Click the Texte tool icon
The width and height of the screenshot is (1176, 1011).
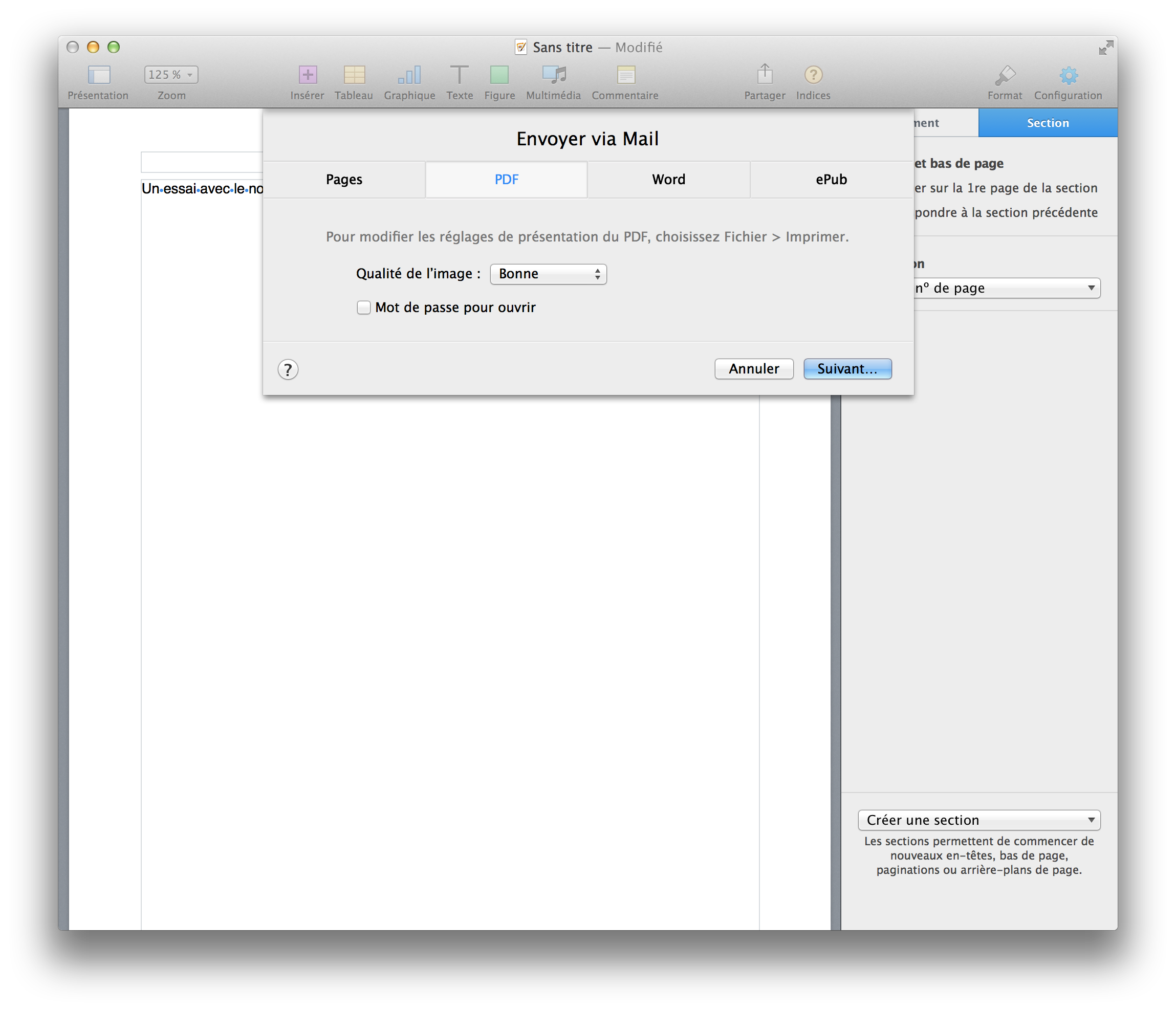[459, 75]
